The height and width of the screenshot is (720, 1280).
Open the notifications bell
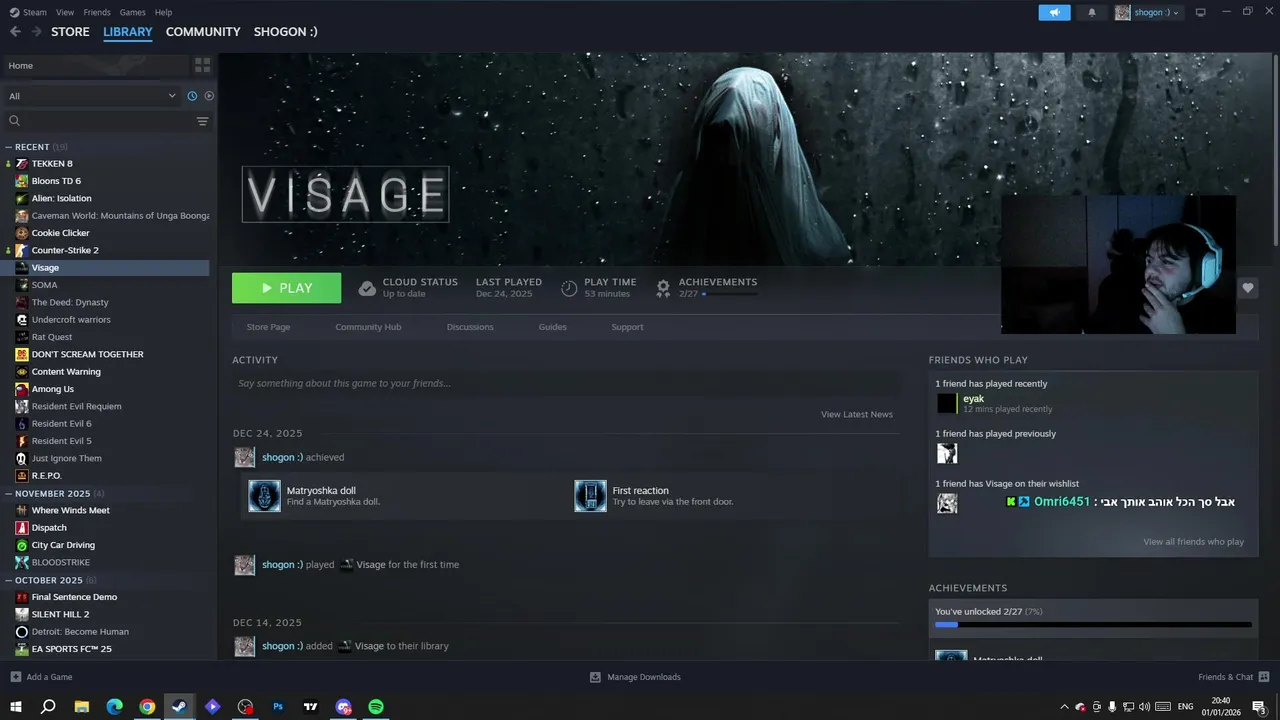(x=1092, y=12)
